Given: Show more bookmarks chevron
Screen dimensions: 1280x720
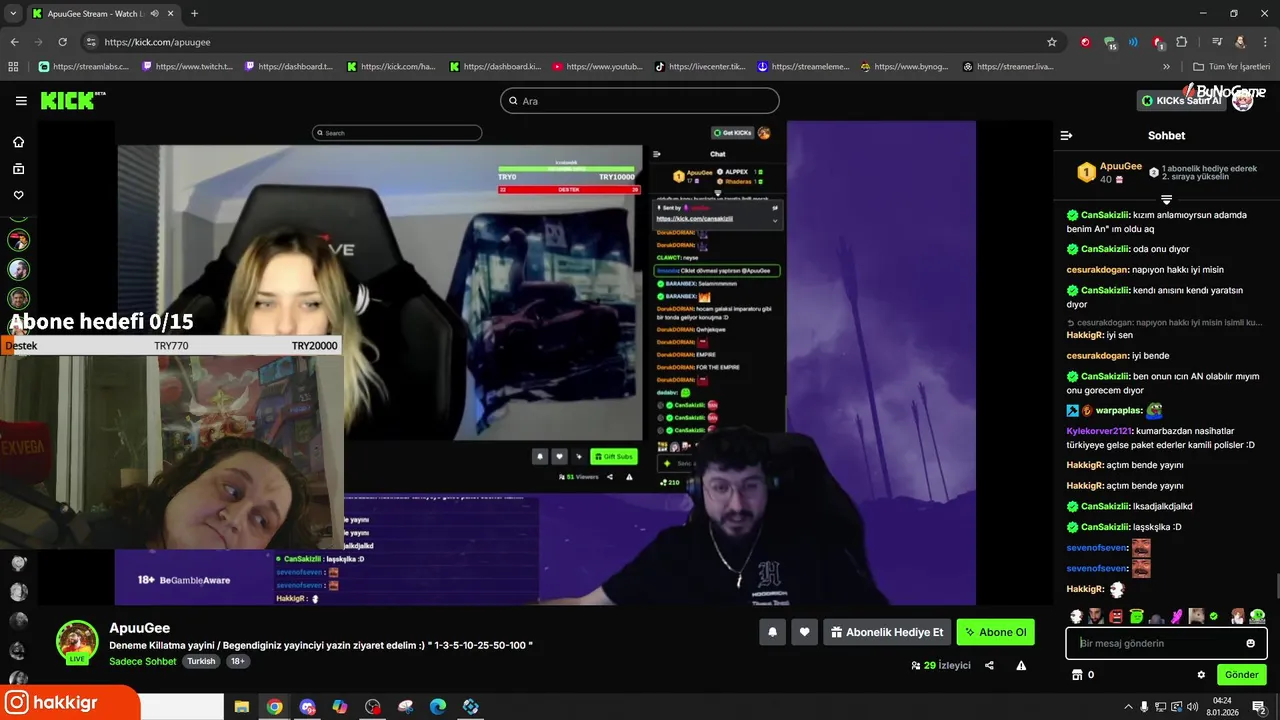Looking at the screenshot, I should coord(1166,67).
